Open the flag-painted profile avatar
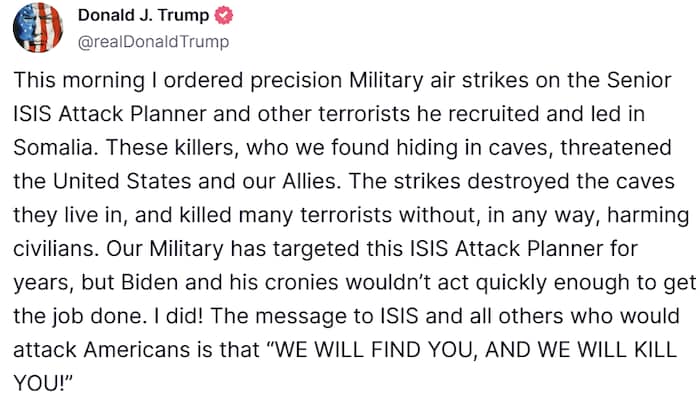The width and height of the screenshot is (700, 394). click(38, 27)
